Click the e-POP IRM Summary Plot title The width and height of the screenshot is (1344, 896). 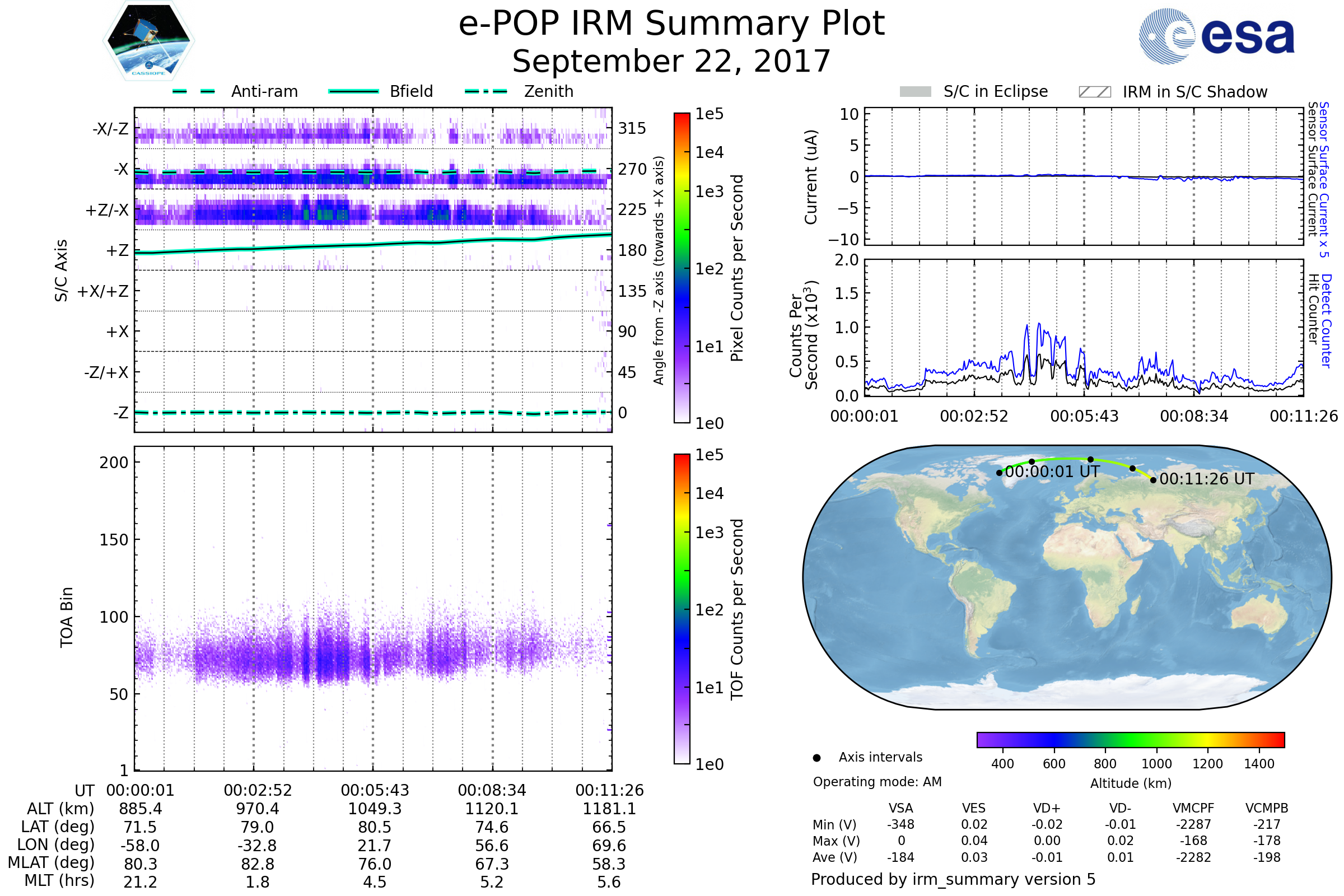tap(671, 24)
